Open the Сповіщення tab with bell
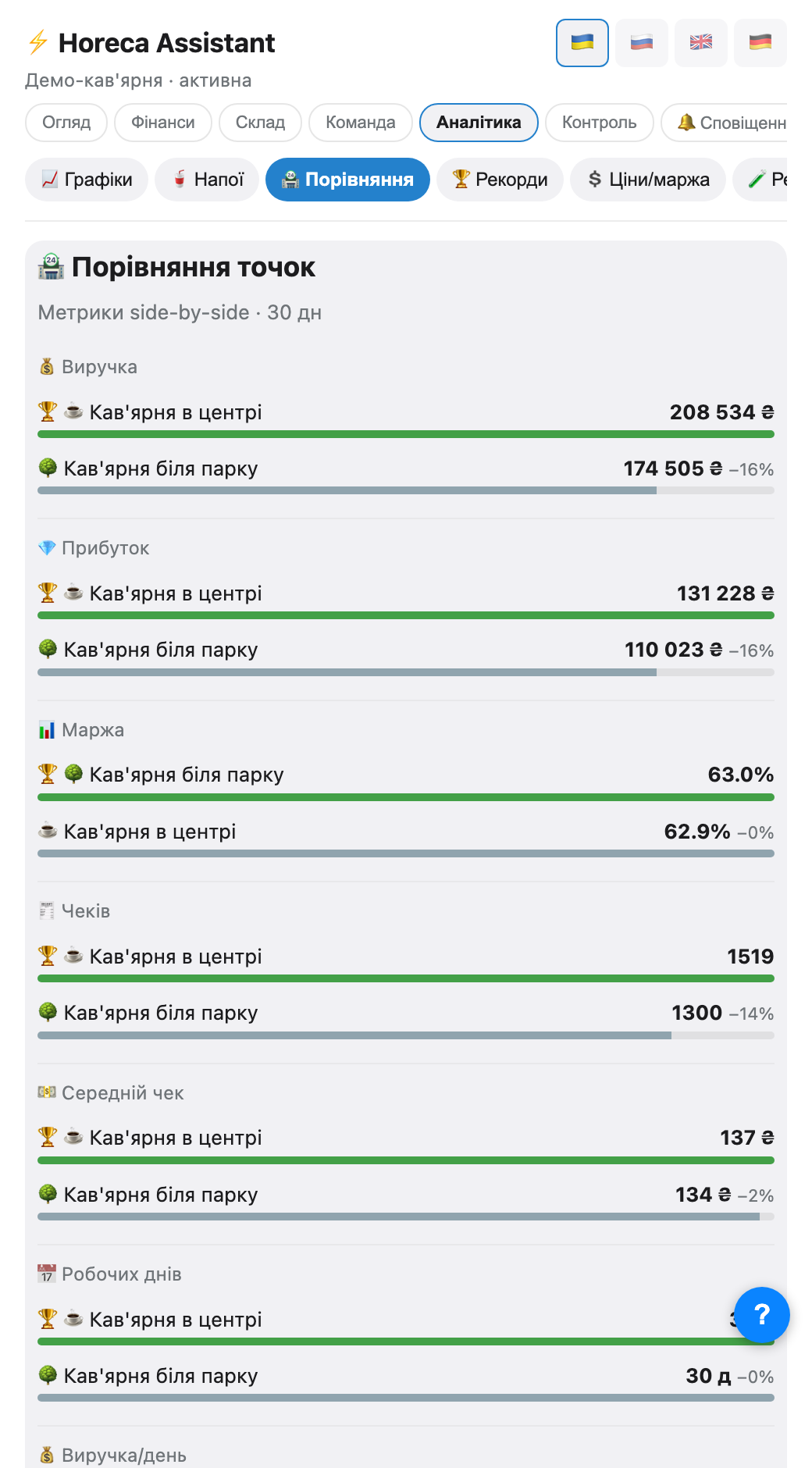The height and width of the screenshot is (1468, 812). [725, 123]
